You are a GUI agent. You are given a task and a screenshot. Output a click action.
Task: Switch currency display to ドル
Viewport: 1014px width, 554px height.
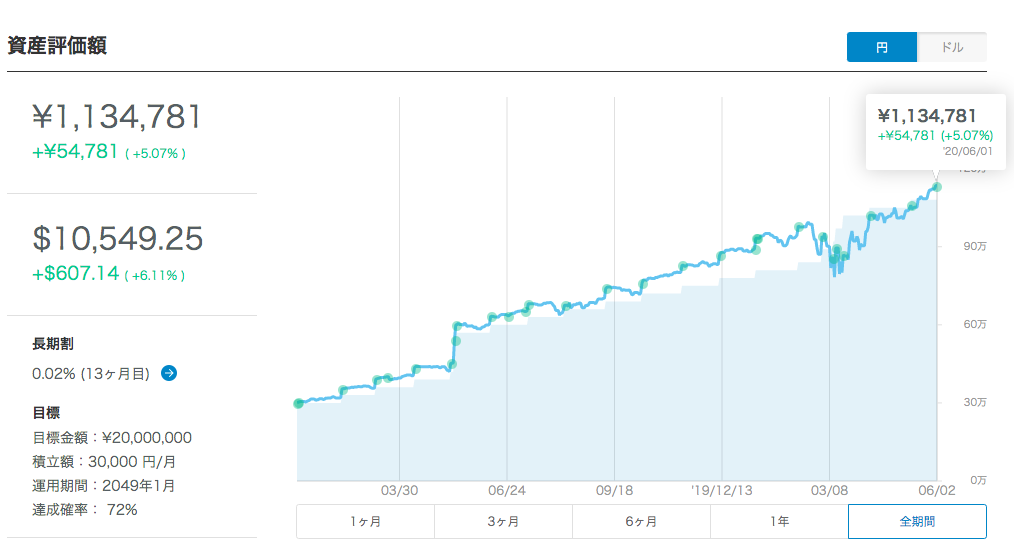pyautogui.click(x=952, y=47)
